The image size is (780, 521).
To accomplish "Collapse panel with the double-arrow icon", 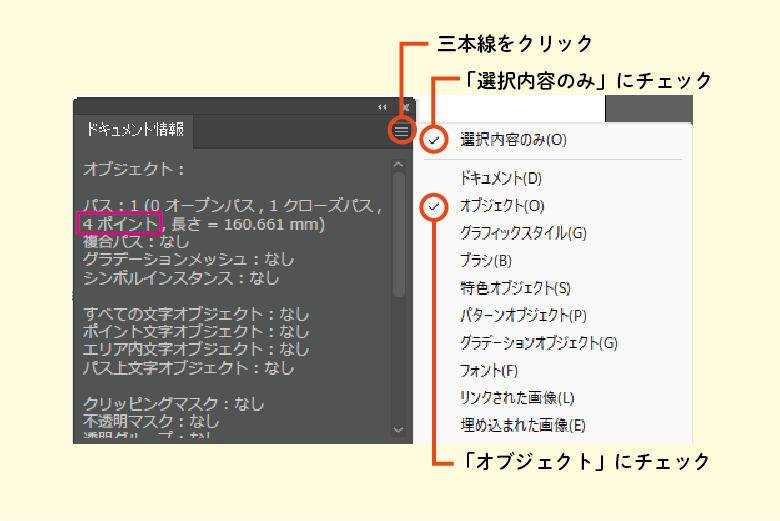I will (x=382, y=107).
